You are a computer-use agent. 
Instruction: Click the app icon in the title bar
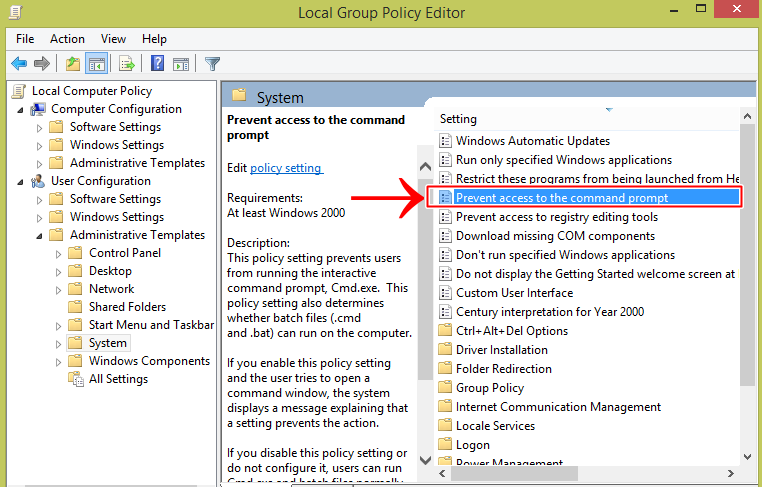(16, 12)
